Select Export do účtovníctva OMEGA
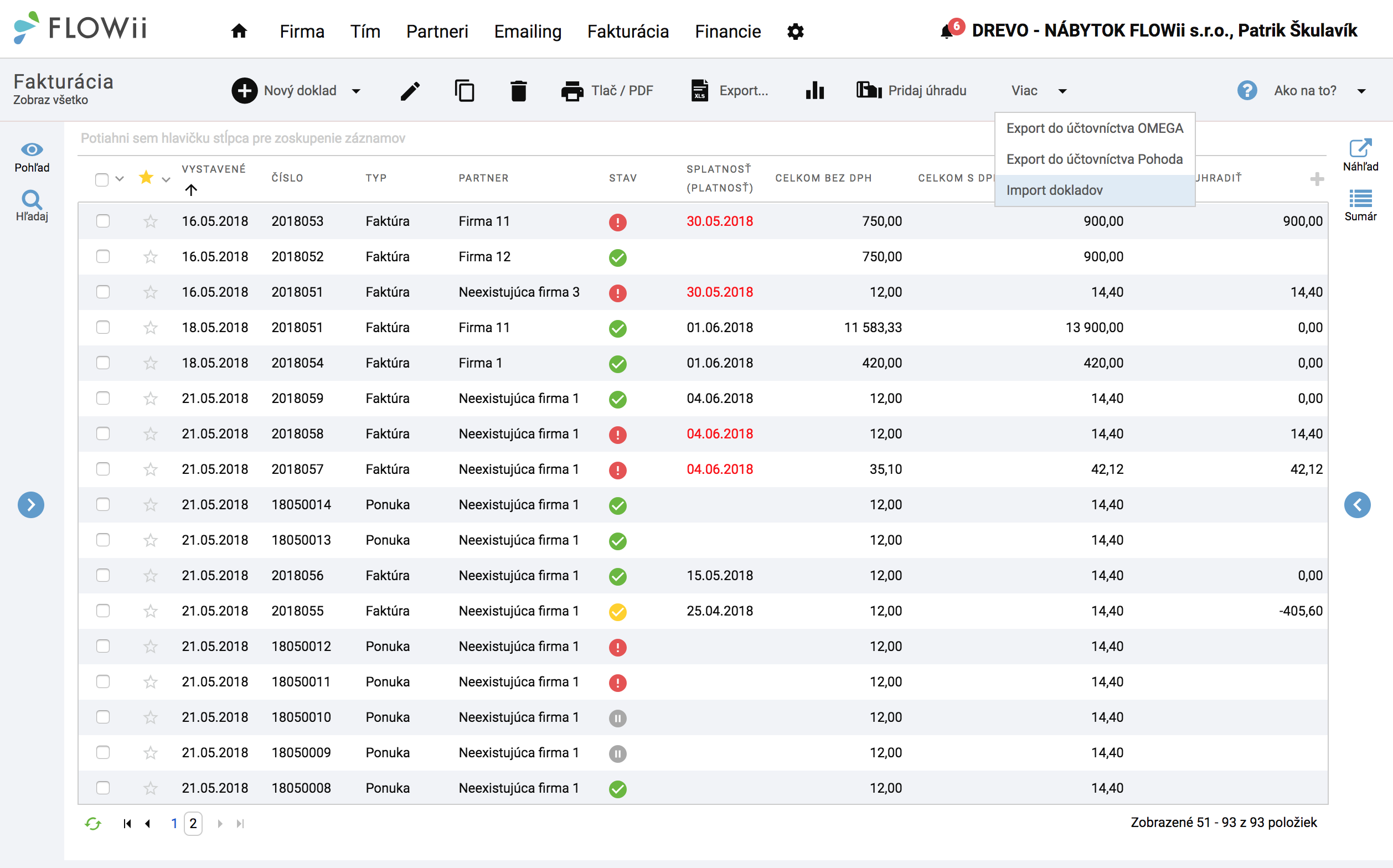 point(1095,128)
